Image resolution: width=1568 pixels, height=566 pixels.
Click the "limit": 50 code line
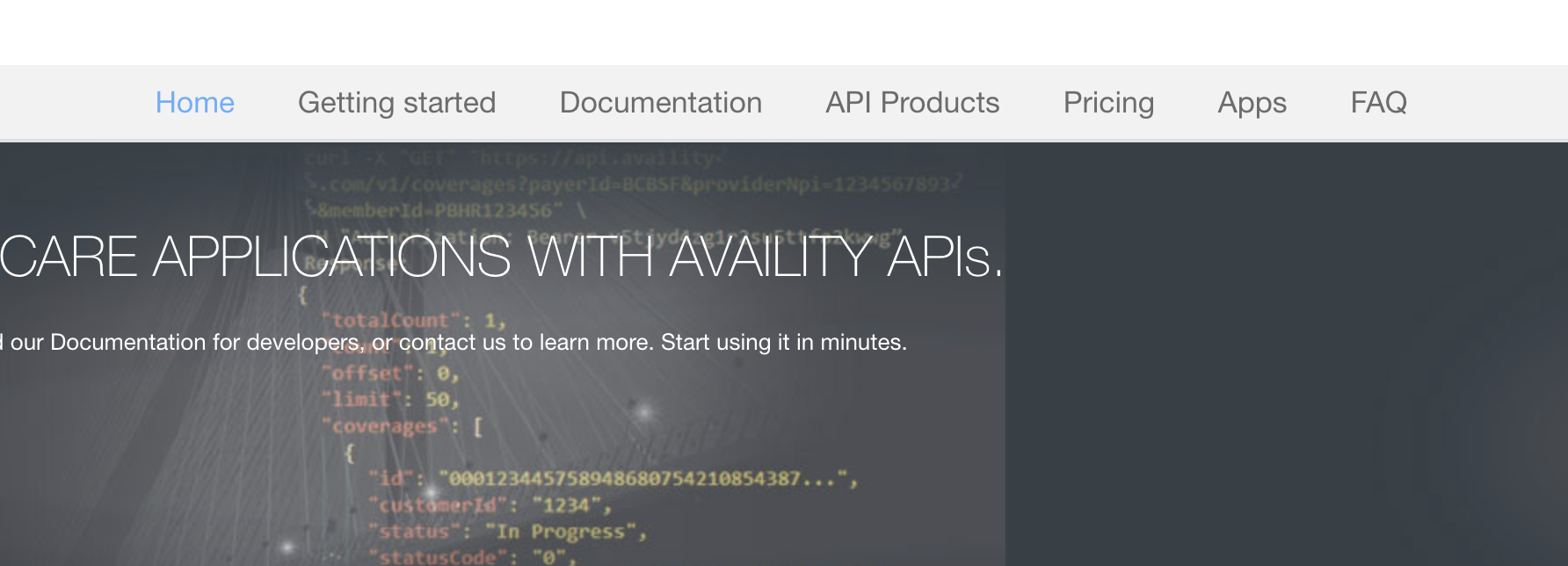390,400
